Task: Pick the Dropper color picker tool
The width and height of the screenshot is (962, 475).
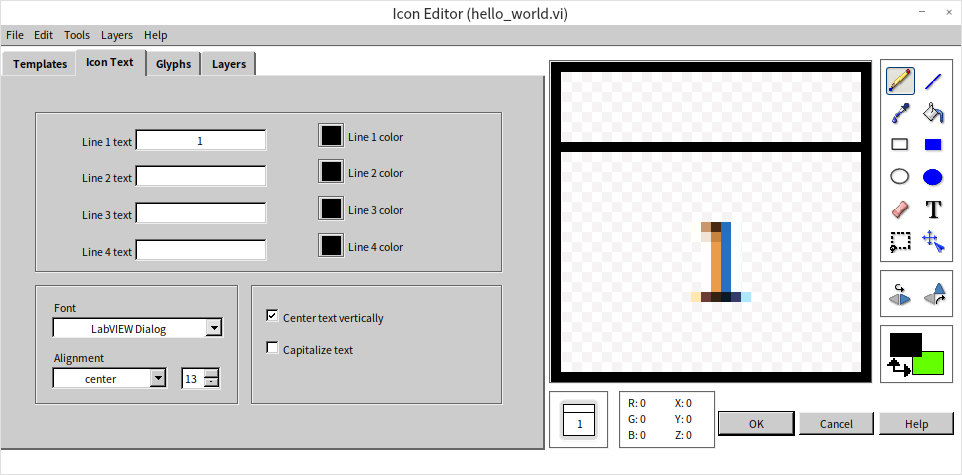Action: click(899, 112)
